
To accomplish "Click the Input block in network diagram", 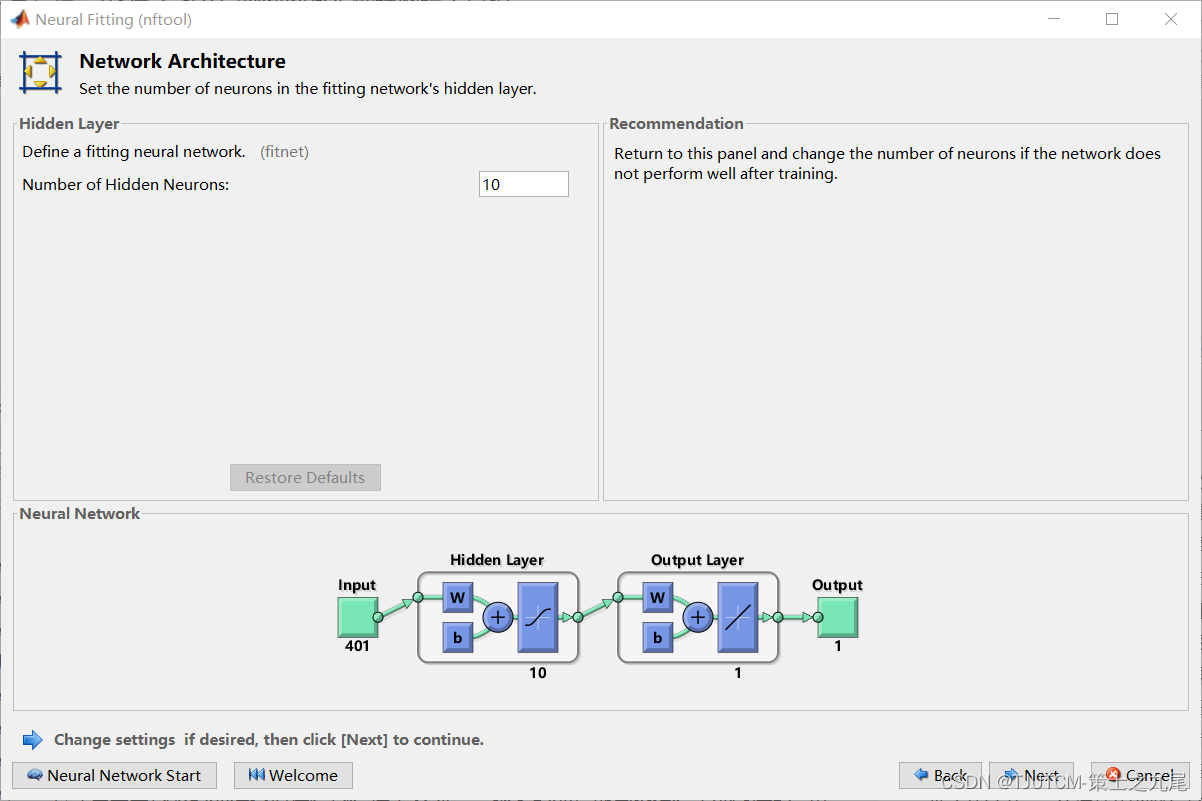I will click(357, 617).
